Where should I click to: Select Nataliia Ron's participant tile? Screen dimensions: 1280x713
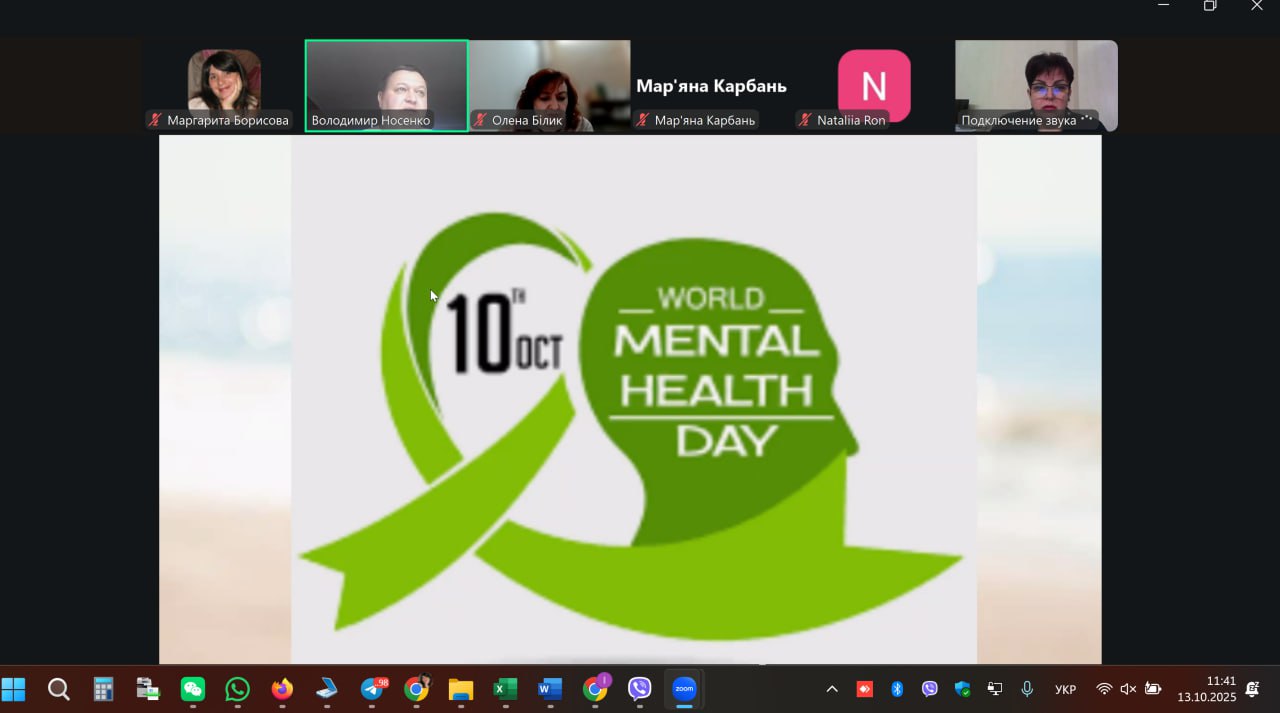pos(873,85)
